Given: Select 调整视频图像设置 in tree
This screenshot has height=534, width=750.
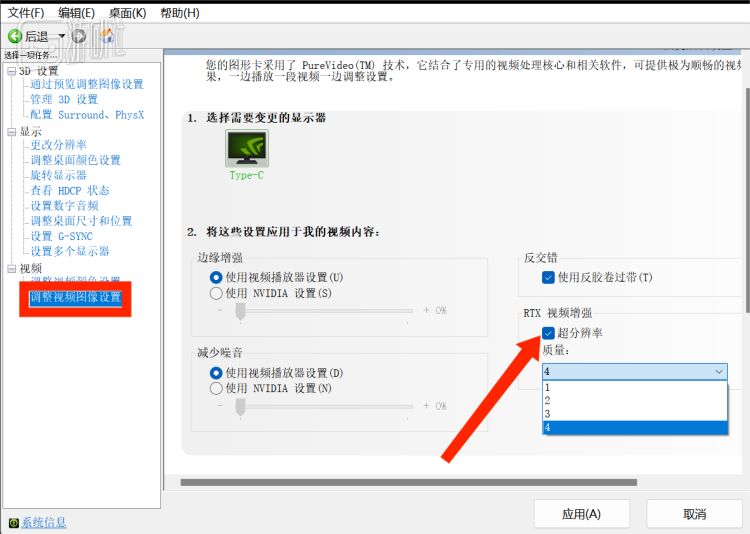Looking at the screenshot, I should coord(76,298).
